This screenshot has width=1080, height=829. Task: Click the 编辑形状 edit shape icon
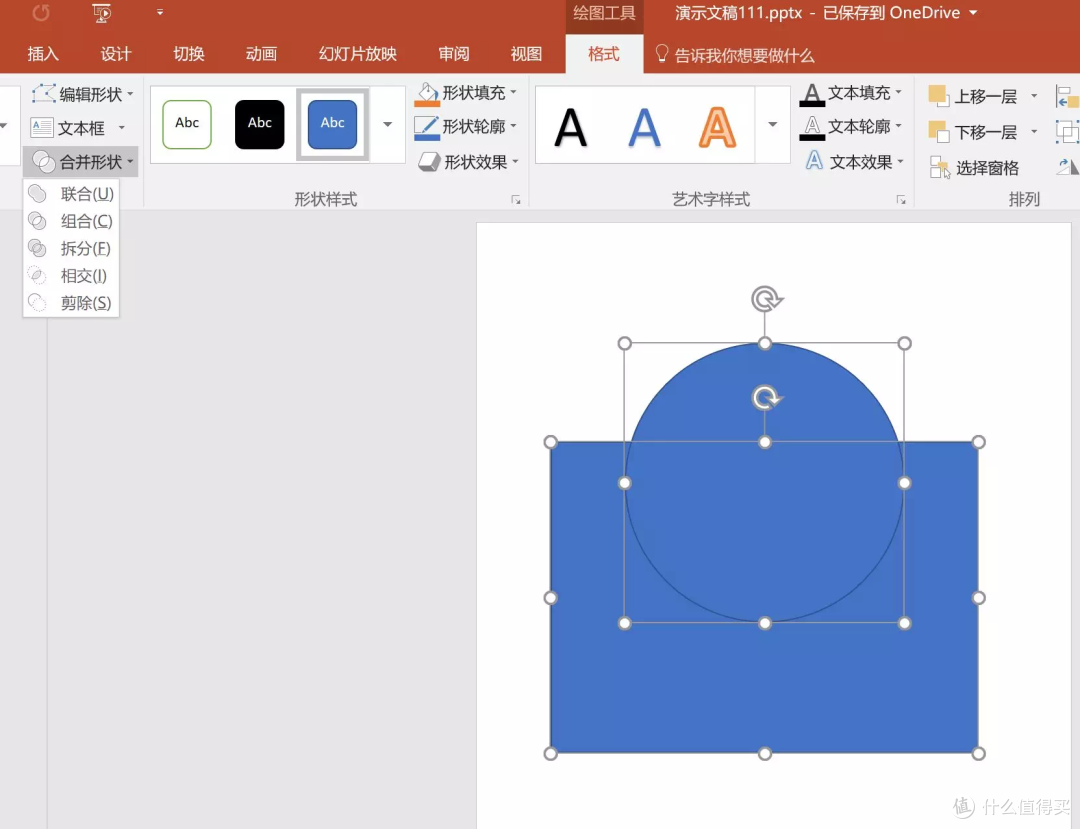tap(43, 94)
